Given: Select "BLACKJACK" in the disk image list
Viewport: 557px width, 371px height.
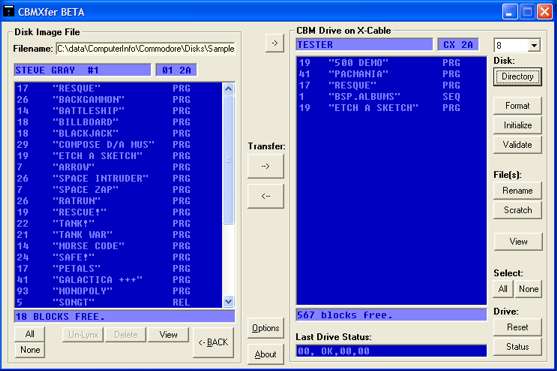Looking at the screenshot, I should click(118, 133).
